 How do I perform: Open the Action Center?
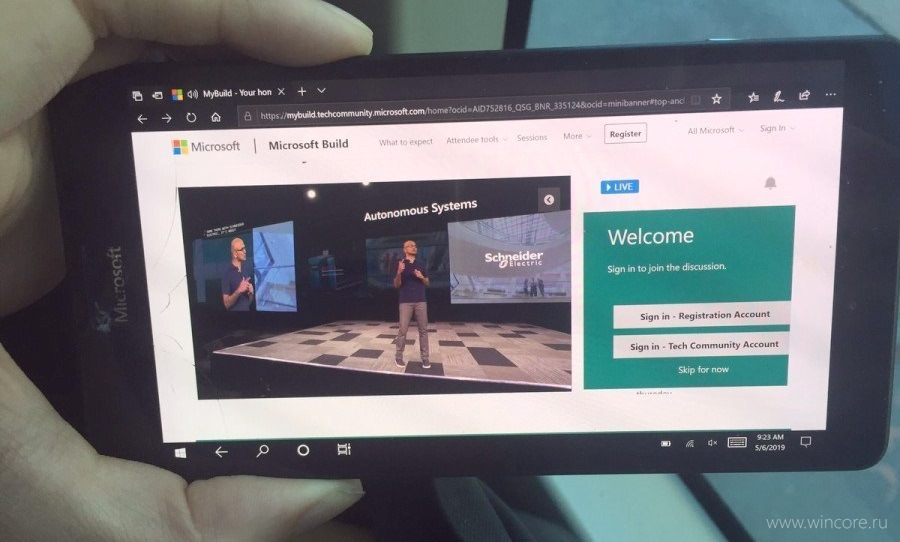pyautogui.click(x=806, y=441)
